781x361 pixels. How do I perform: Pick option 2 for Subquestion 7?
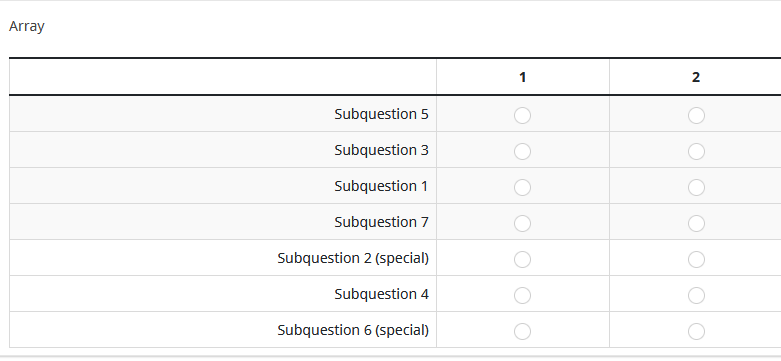tap(696, 224)
